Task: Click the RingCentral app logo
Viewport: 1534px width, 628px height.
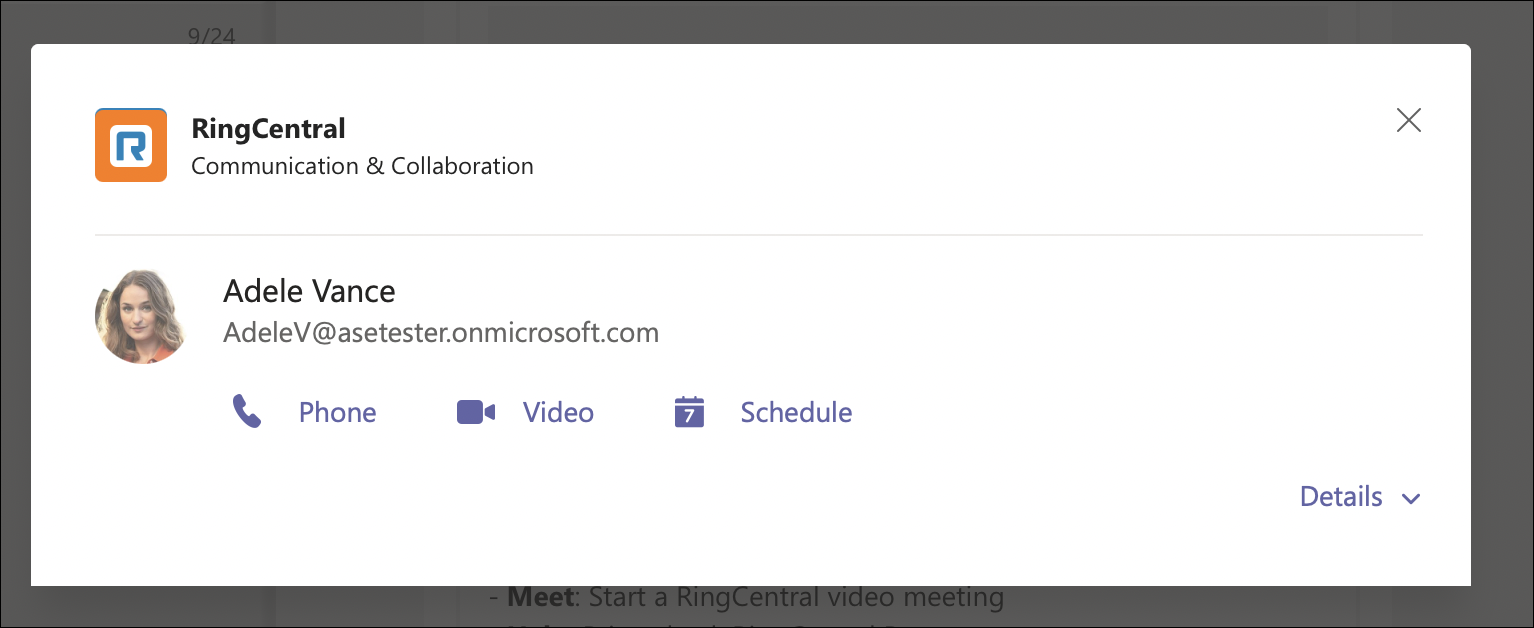Action: [131, 145]
